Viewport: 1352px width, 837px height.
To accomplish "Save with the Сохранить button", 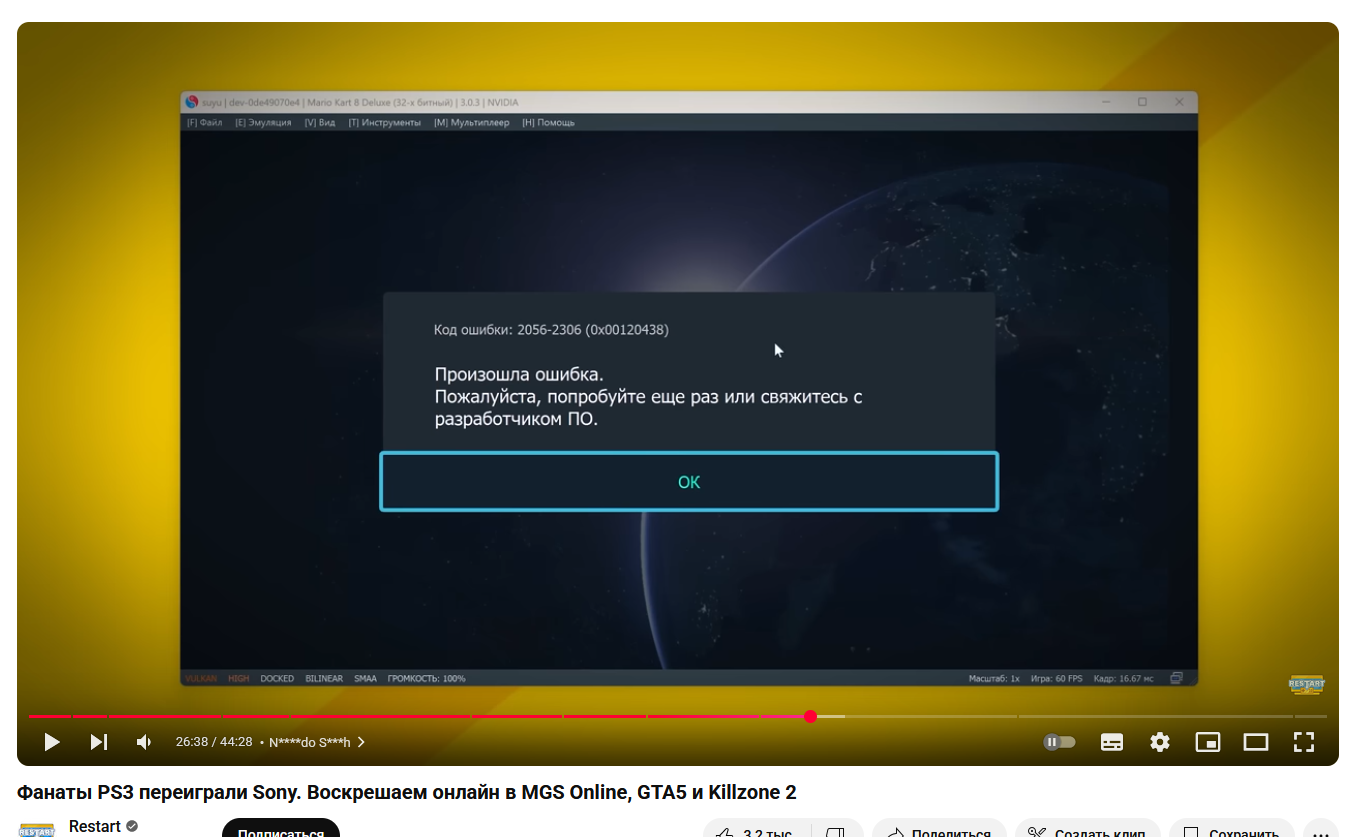I will [1231, 830].
